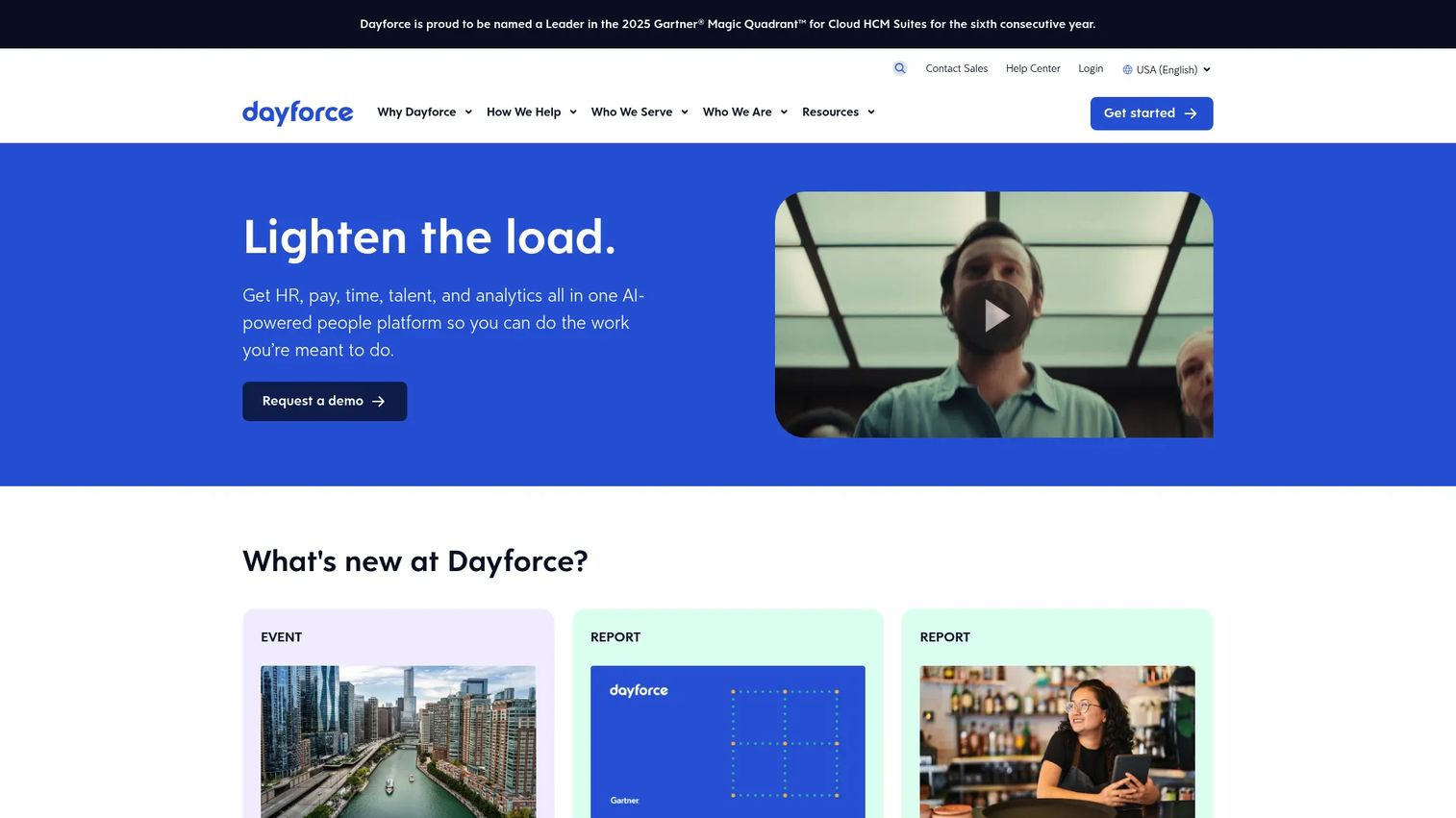The height and width of the screenshot is (818, 1456).
Task: Click the globe icon beside USA (English)
Action: pos(1127,69)
